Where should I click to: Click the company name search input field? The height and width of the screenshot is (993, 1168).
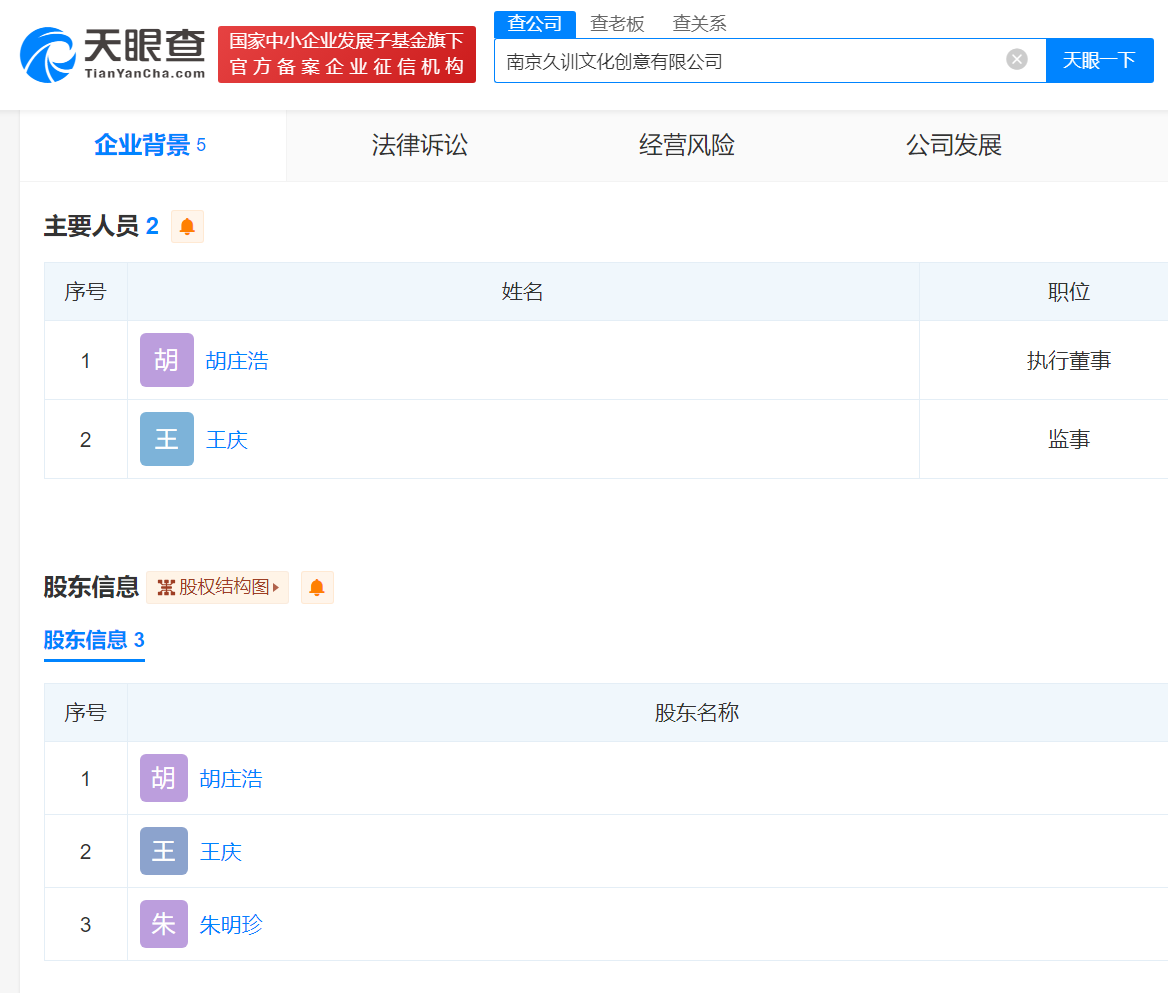750,61
